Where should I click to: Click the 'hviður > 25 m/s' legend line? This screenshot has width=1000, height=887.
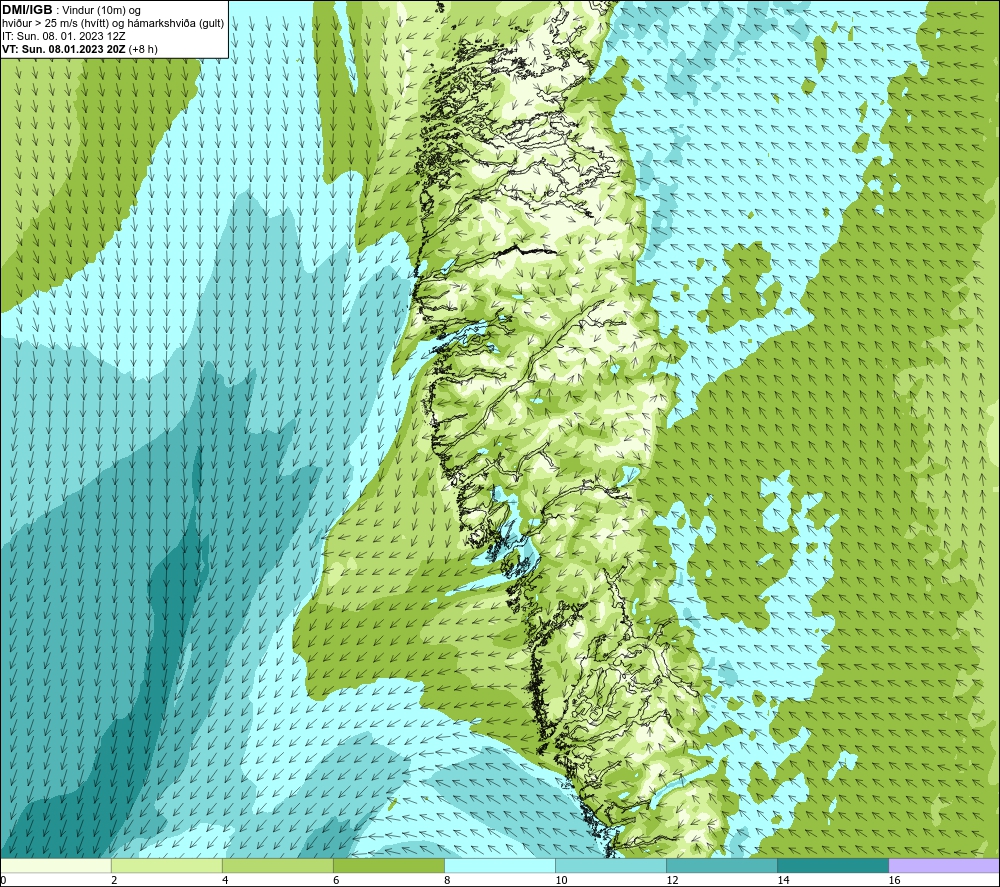click(113, 24)
